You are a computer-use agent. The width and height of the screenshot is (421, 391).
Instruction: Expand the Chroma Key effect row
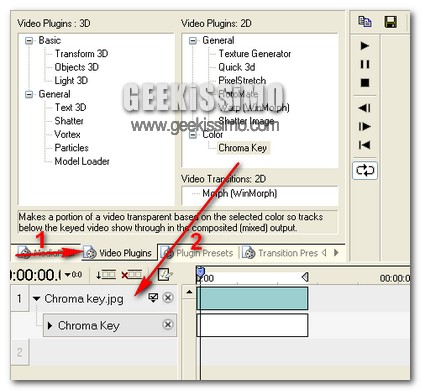pyautogui.click(x=50, y=325)
